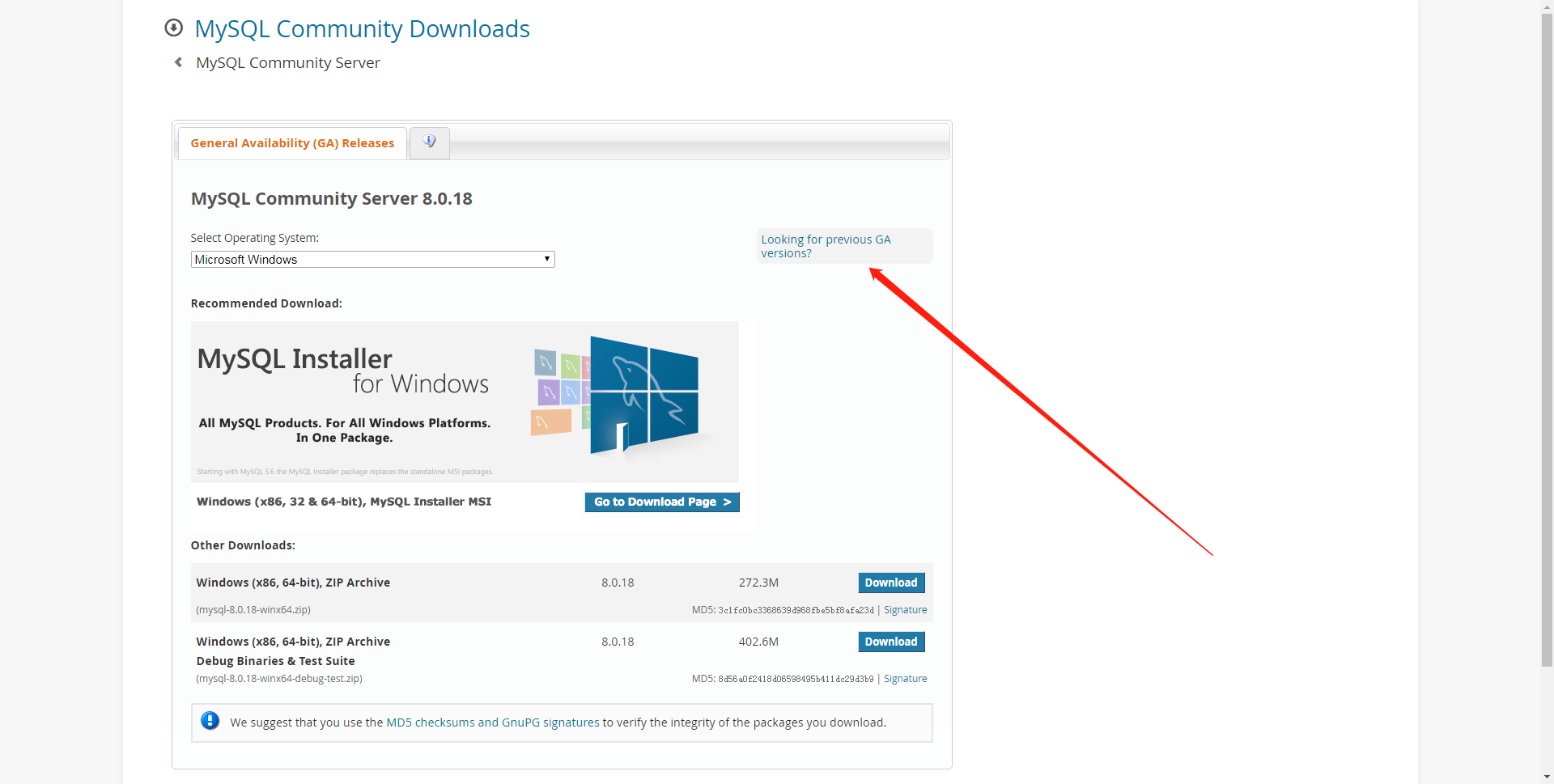Click the Select Operating System label
The width and height of the screenshot is (1554, 784).
click(x=255, y=238)
